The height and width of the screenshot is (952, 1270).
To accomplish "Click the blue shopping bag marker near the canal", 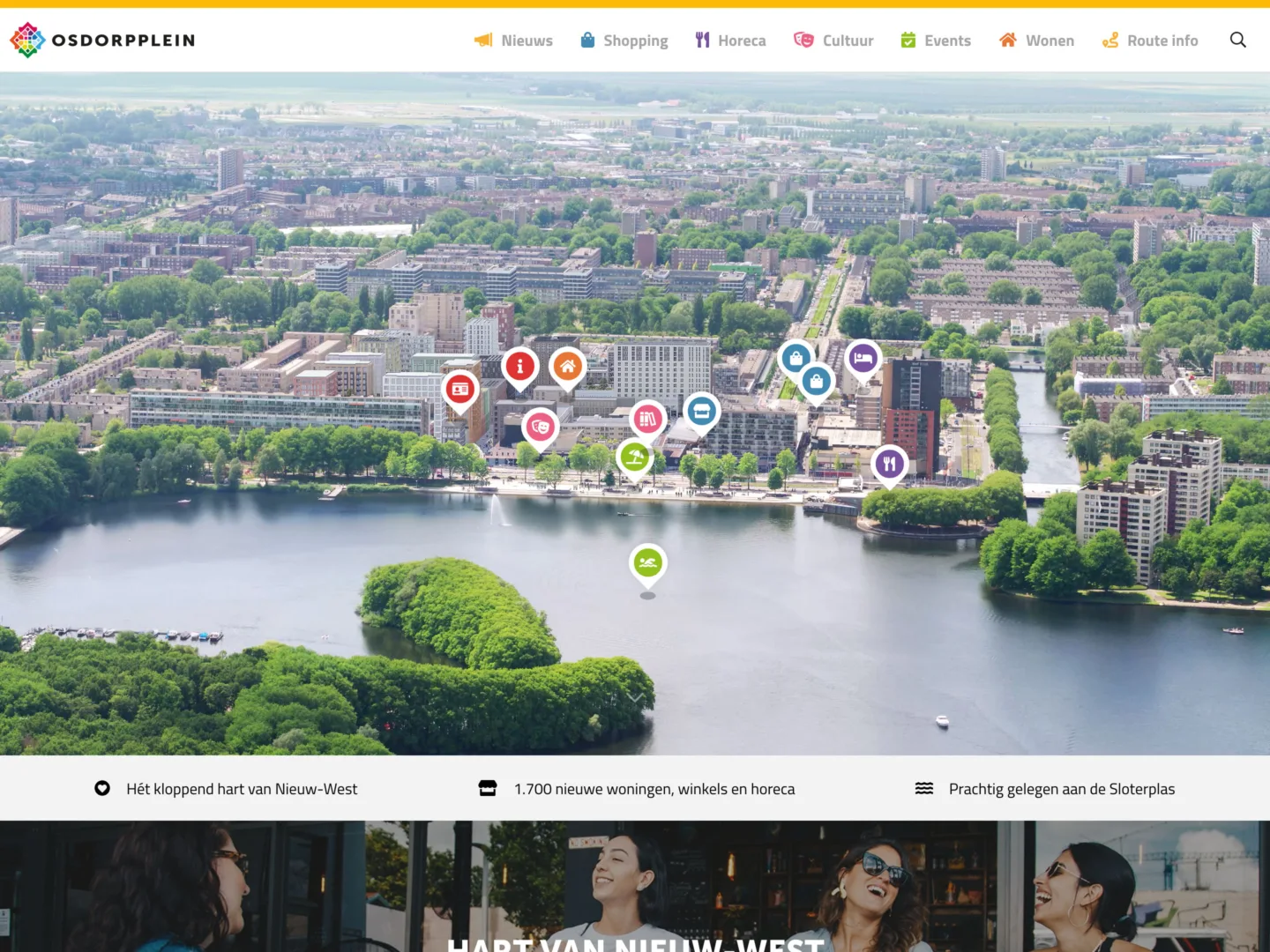I will (x=817, y=381).
